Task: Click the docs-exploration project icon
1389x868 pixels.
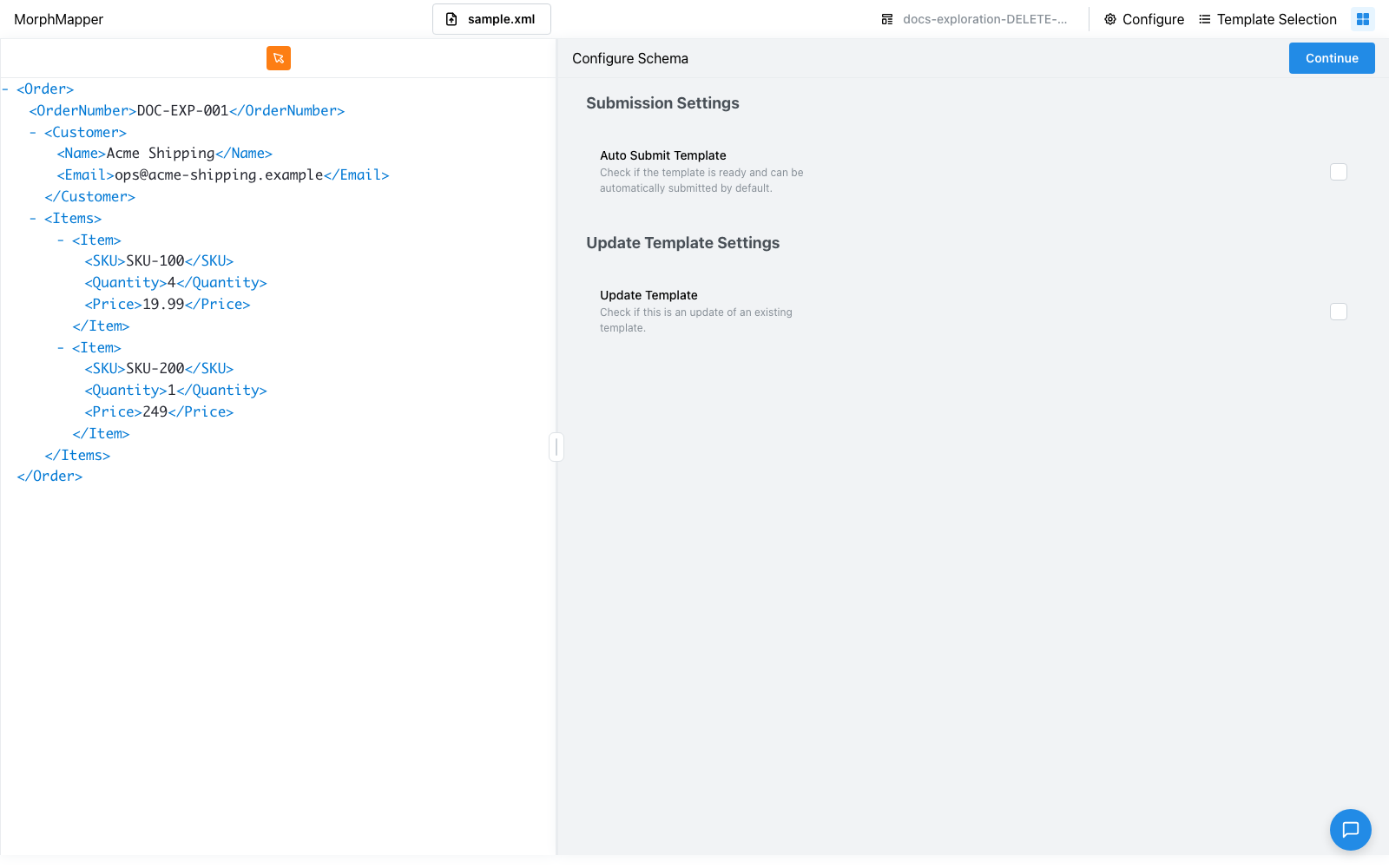Action: point(887,19)
